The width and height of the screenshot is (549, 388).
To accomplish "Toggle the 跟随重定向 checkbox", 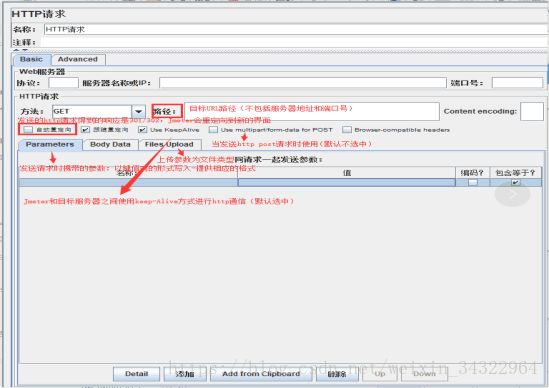I will [85, 130].
